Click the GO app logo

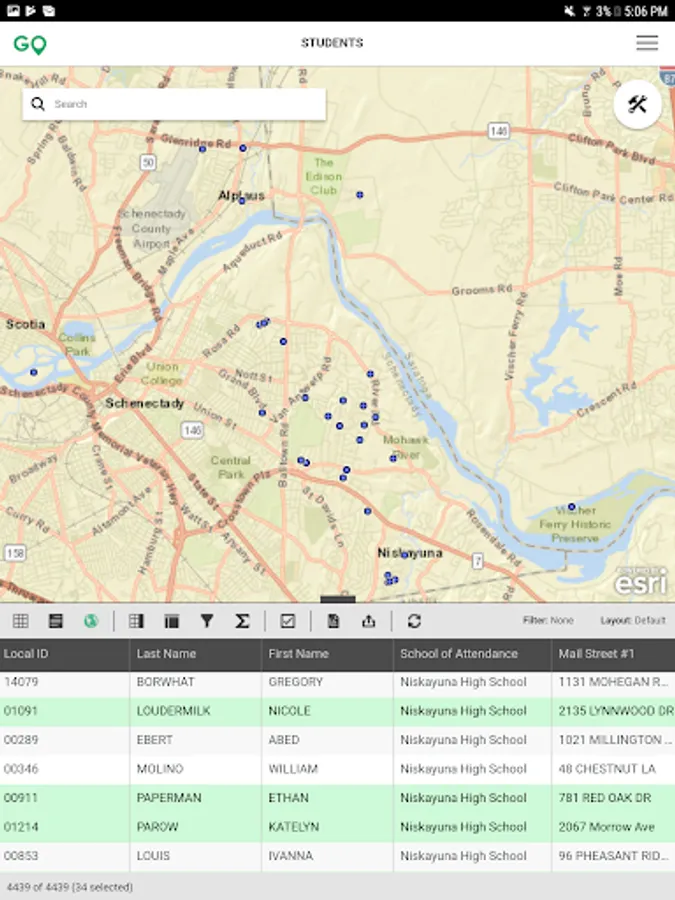[30, 44]
